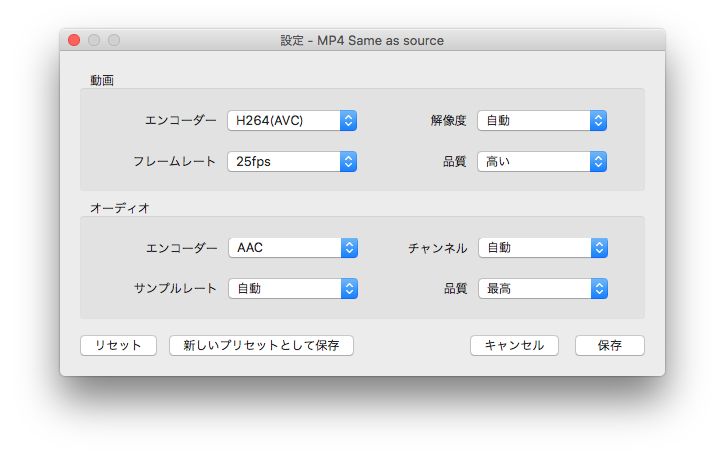Viewport: 728px width, 458px height.
Task: Click blue arrow stepper of 解像度 selector
Action: tap(598, 121)
